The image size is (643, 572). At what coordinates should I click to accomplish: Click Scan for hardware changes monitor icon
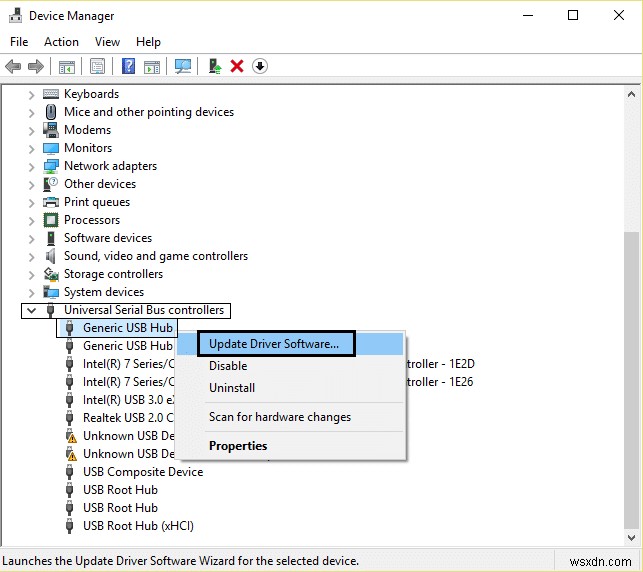click(183, 66)
